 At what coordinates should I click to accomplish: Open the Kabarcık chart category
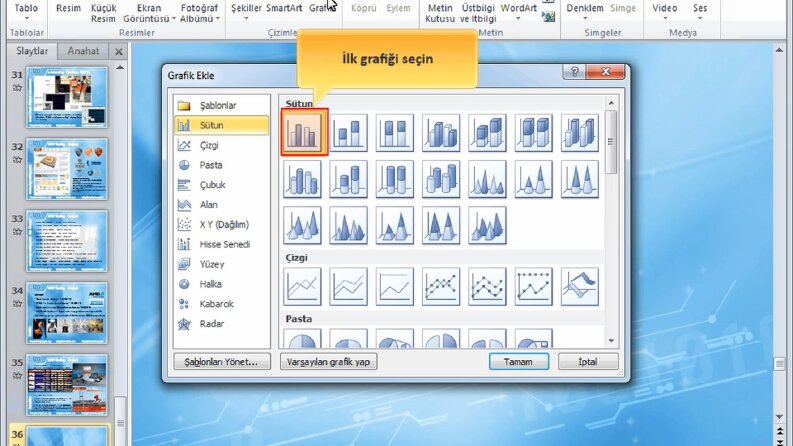(x=222, y=303)
